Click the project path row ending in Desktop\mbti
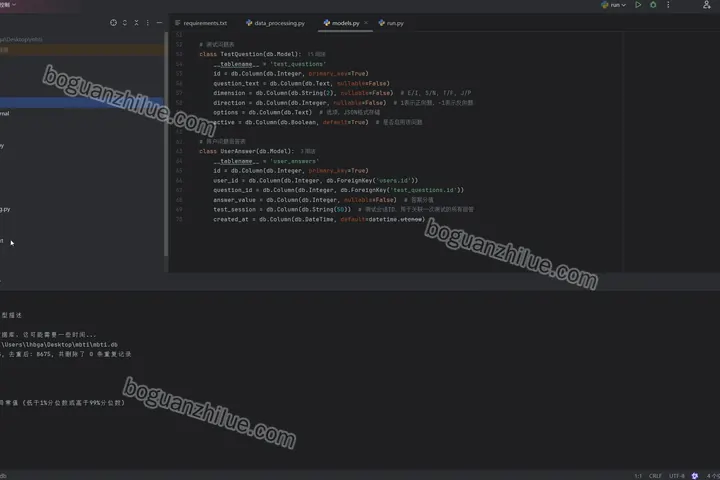720x480 pixels. tap(21, 40)
